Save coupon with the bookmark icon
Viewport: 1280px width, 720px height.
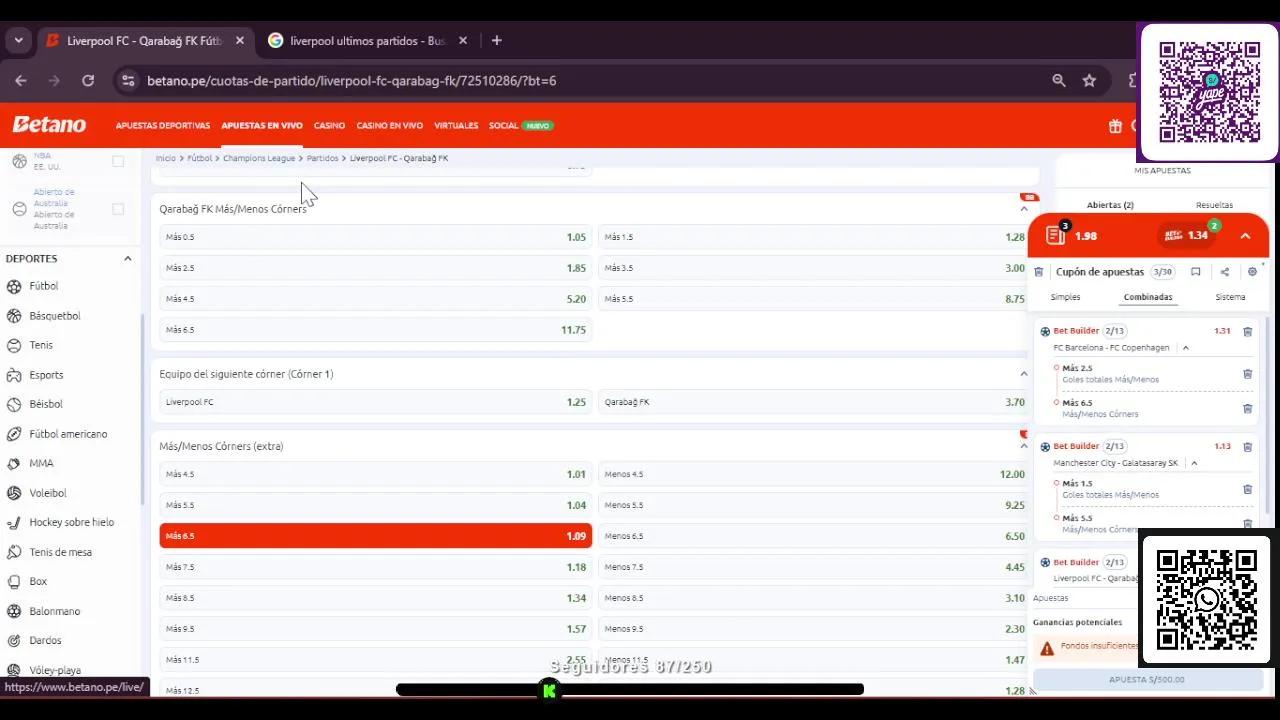coord(1195,272)
